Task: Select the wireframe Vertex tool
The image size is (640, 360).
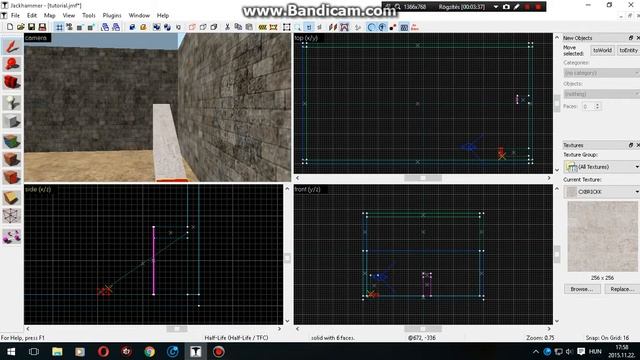Action: pos(11,216)
